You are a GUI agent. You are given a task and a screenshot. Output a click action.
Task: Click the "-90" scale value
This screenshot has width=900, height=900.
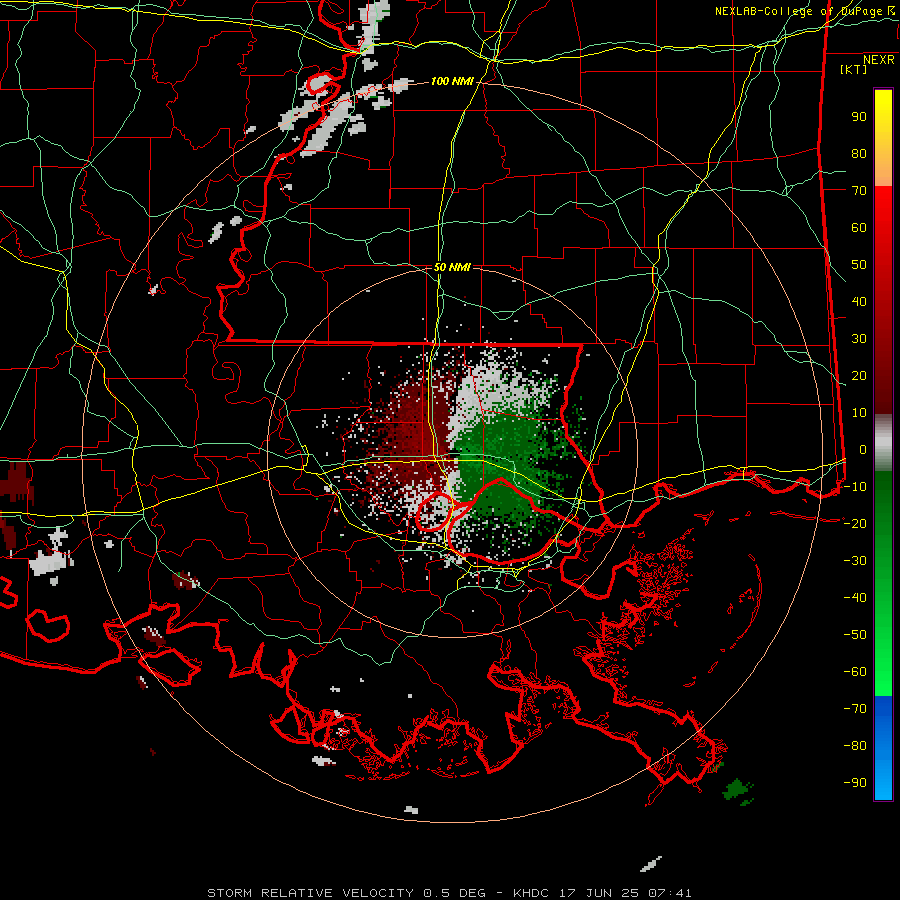[x=855, y=783]
